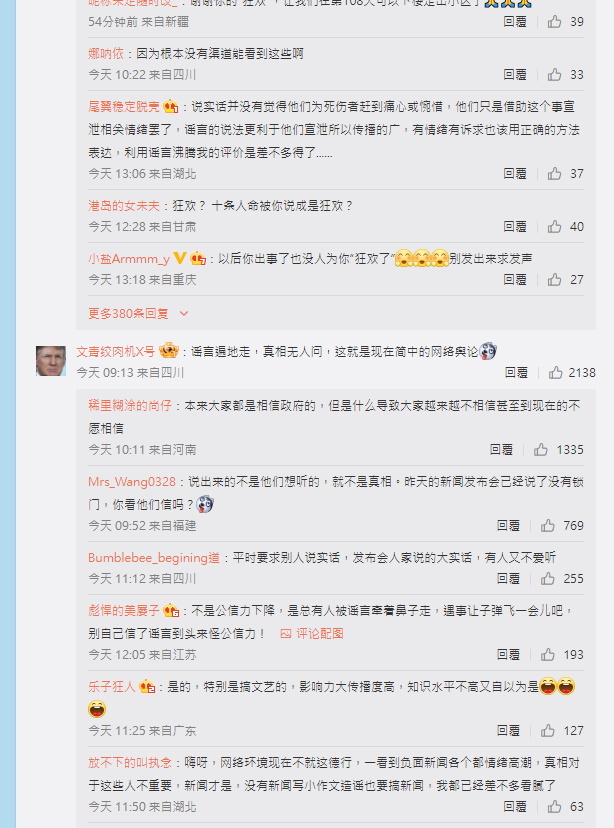Open the 评论配图 comment image
The width and height of the screenshot is (614, 828).
pos(312,633)
